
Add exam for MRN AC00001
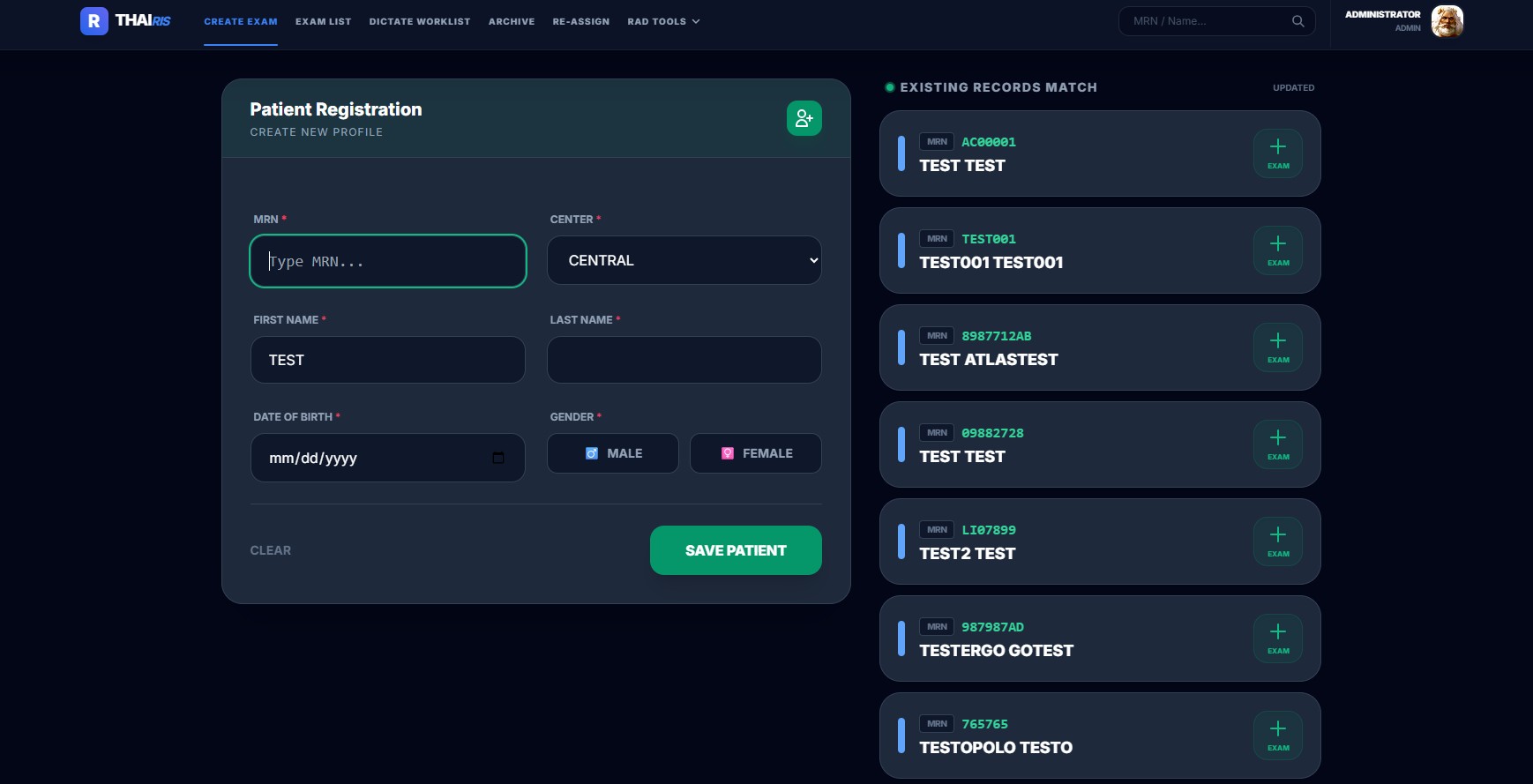tap(1277, 153)
